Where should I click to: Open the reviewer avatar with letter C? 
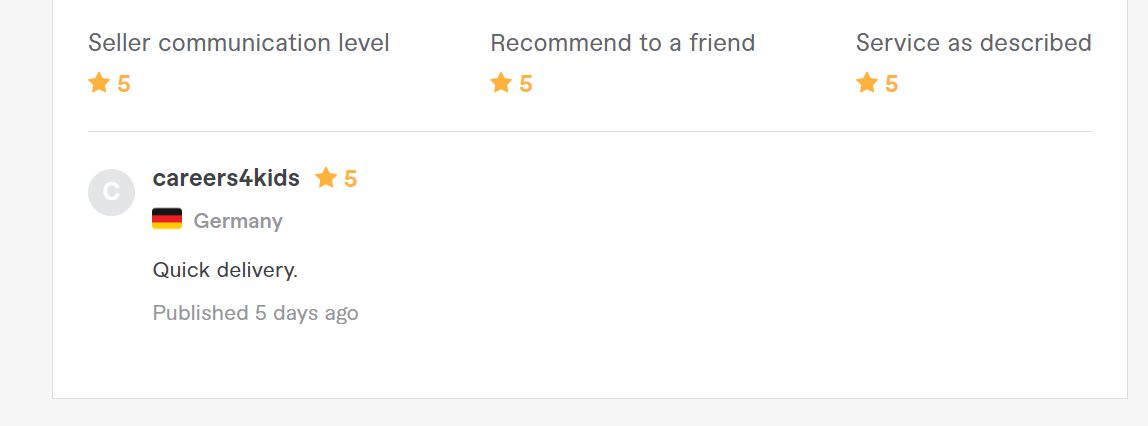(x=112, y=192)
